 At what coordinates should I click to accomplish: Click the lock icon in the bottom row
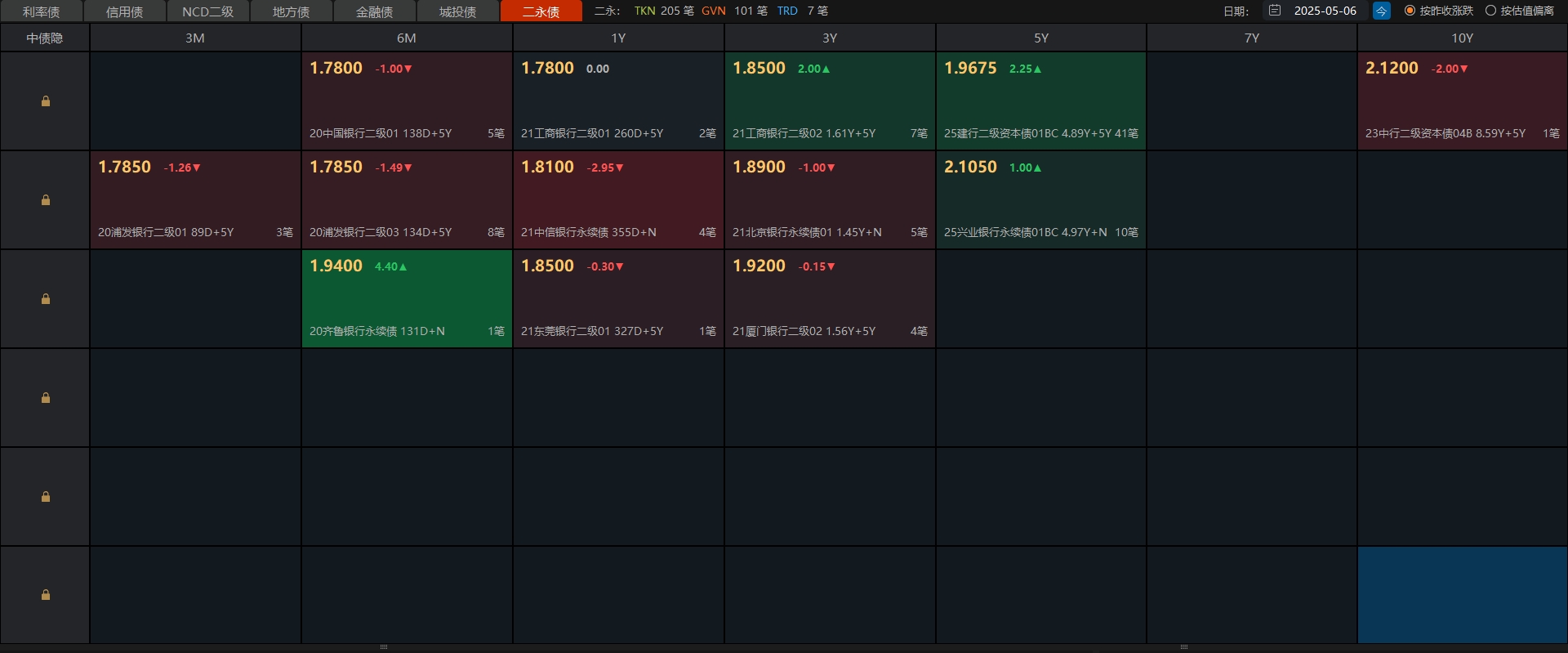pos(46,595)
